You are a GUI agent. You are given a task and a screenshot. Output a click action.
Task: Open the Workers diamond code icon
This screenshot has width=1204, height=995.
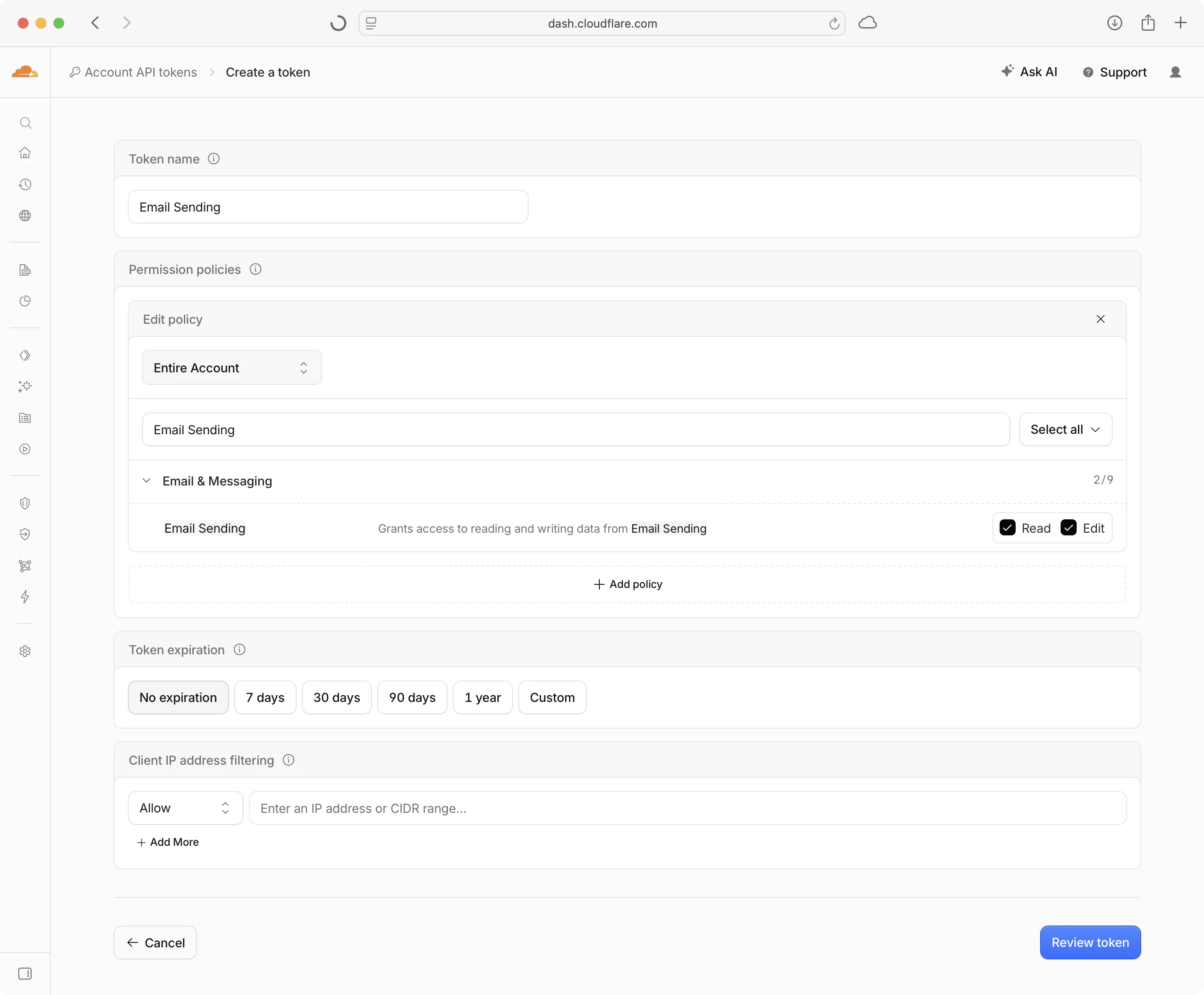[x=25, y=355]
